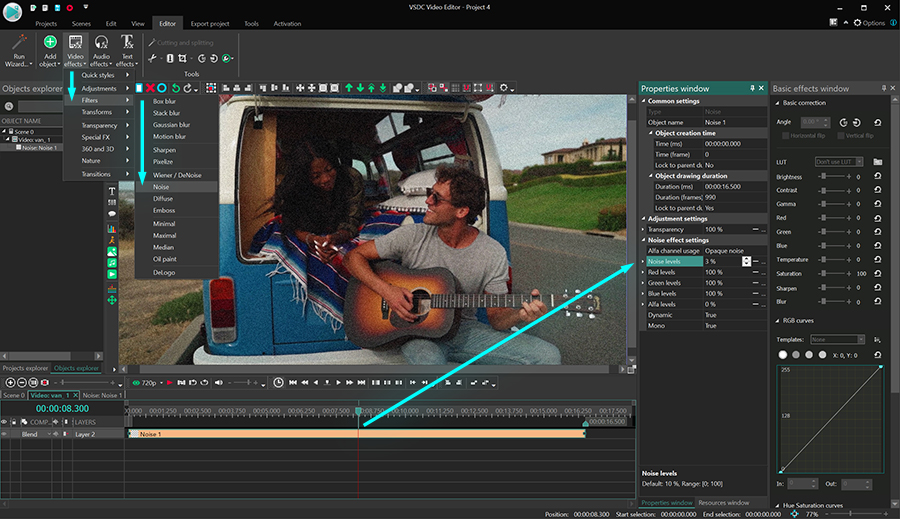Toggle Layer 2 visibility eye icon
The width and height of the screenshot is (900, 519).
pyautogui.click(x=4, y=434)
